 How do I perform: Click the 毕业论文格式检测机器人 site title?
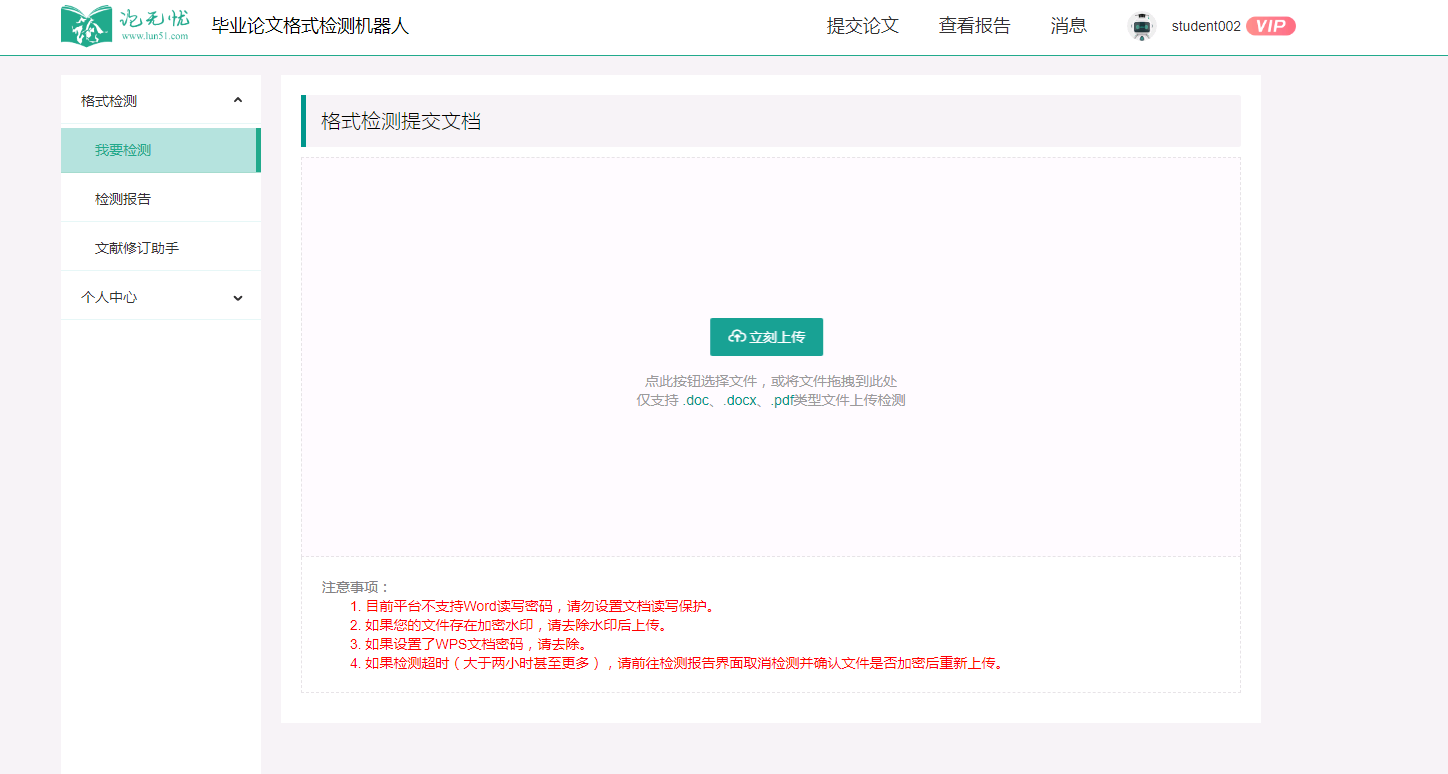coord(310,26)
